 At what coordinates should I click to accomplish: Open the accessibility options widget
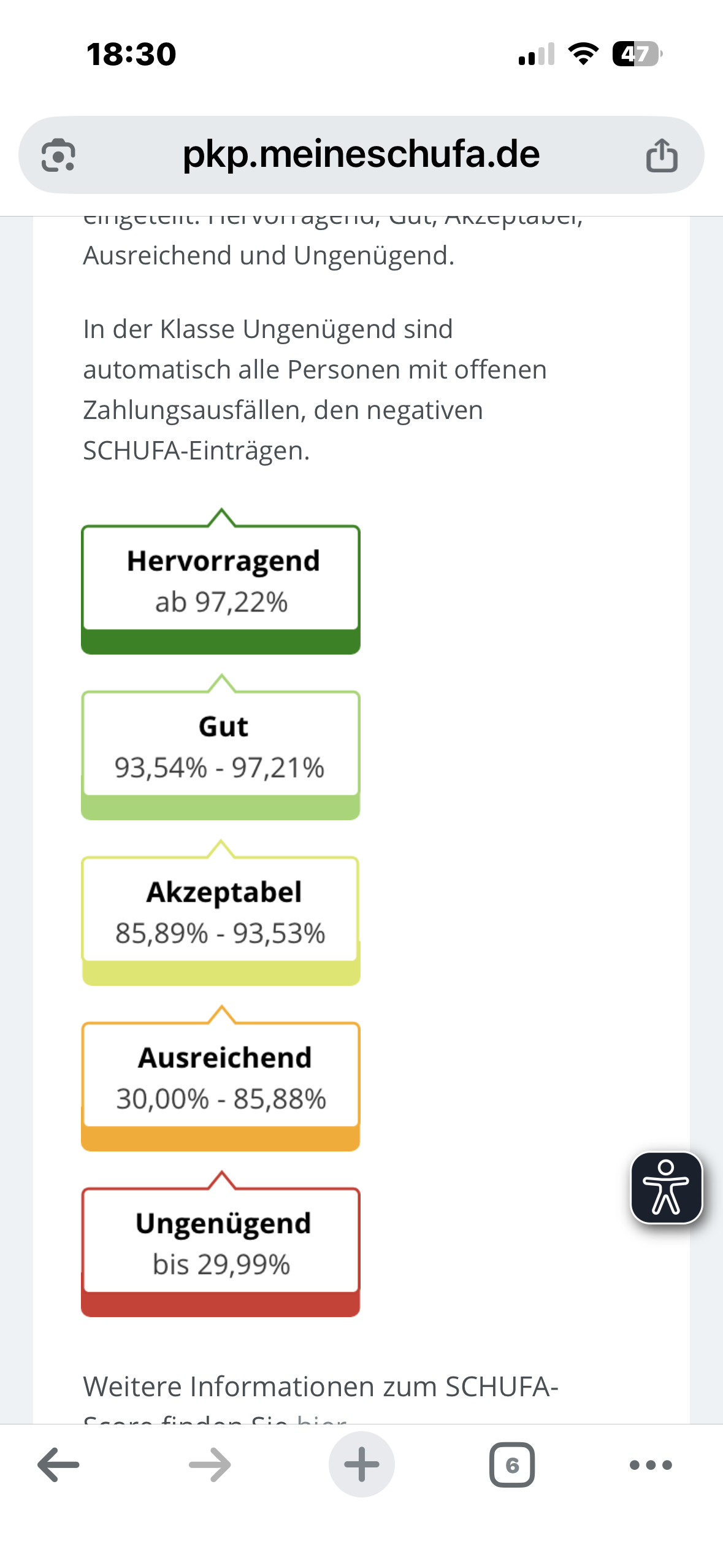click(x=666, y=1188)
